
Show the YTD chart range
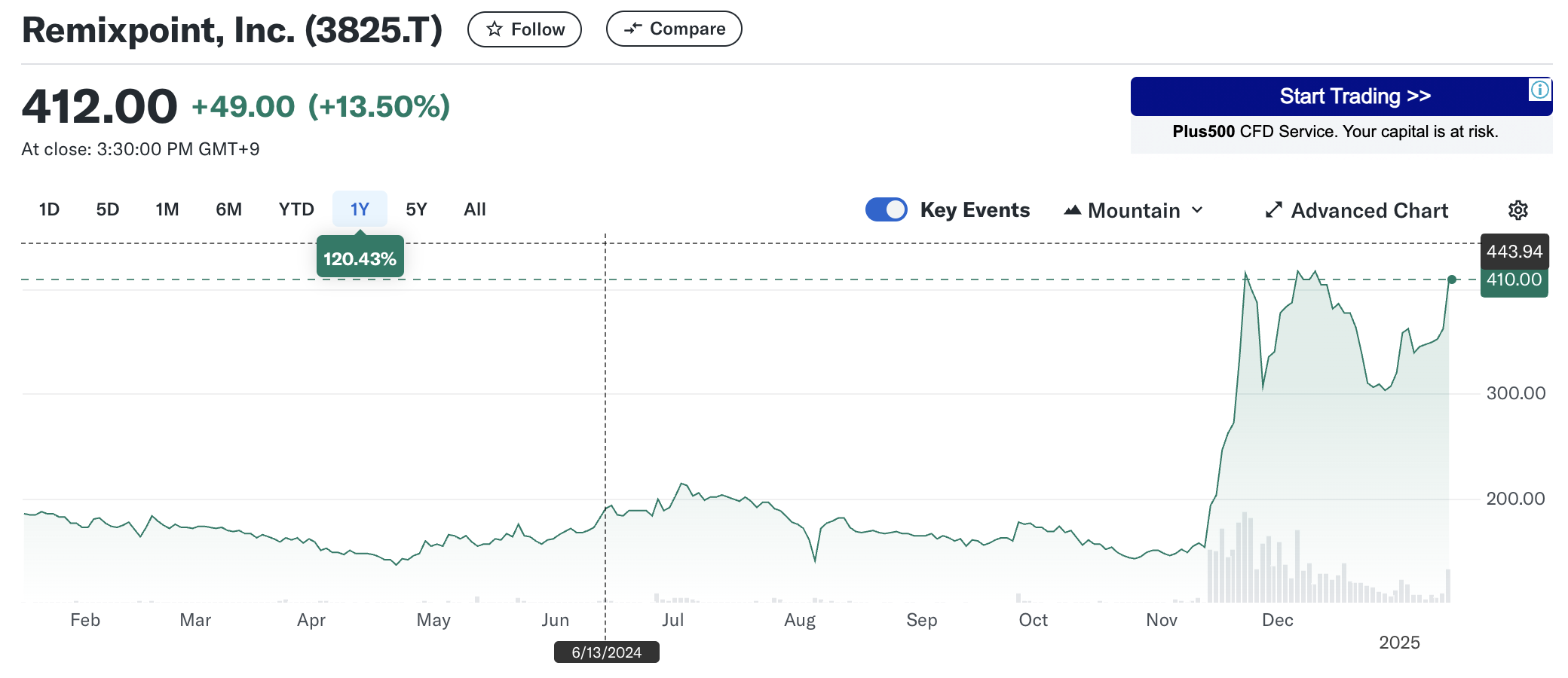point(296,209)
